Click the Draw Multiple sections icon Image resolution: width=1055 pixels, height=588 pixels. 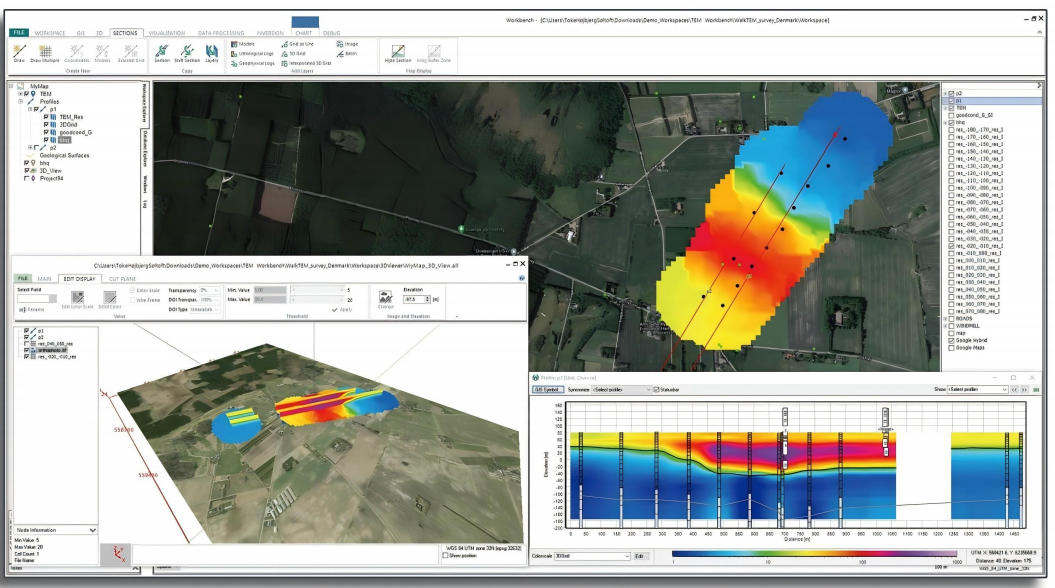pos(46,51)
